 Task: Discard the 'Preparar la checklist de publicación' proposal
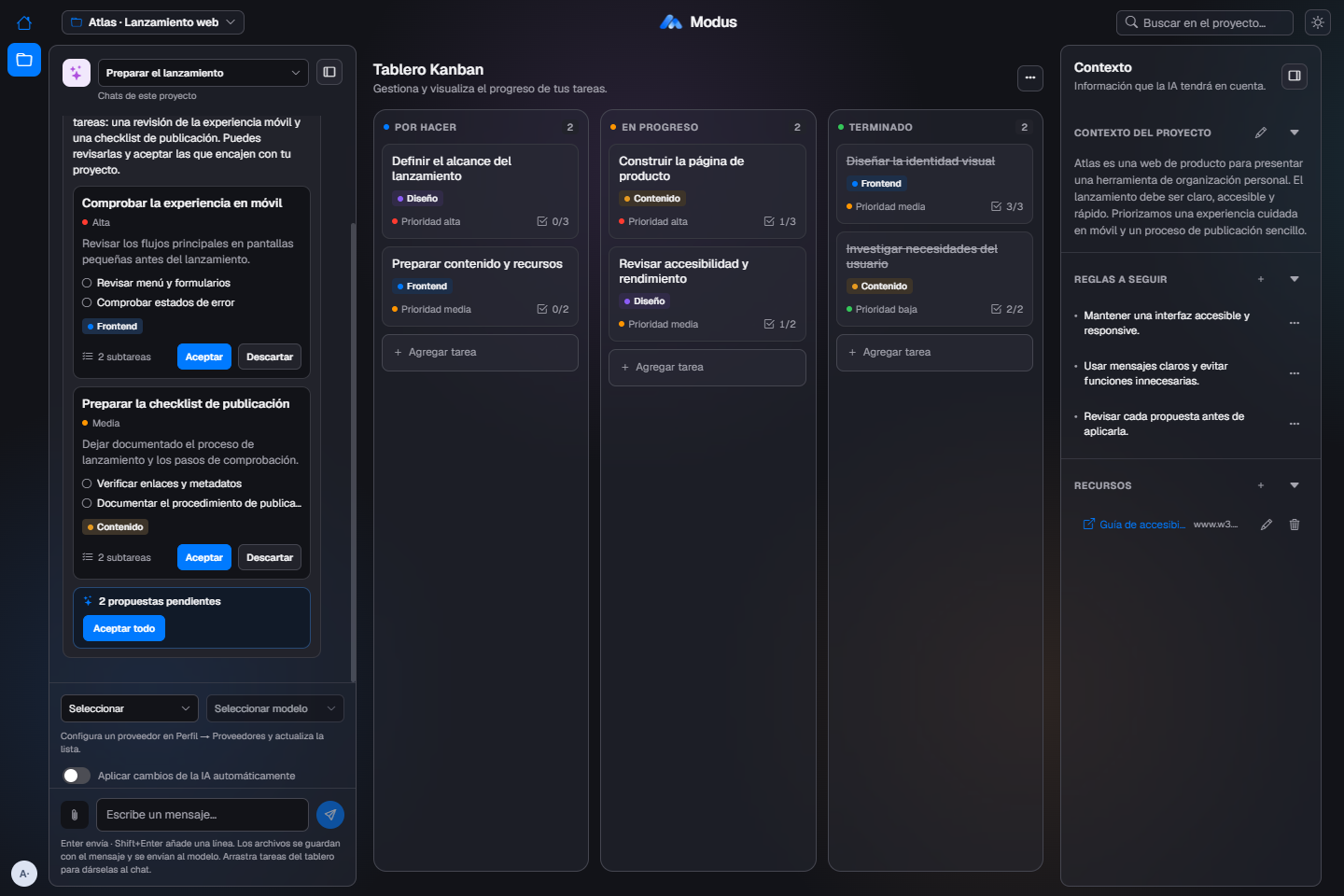click(x=270, y=557)
